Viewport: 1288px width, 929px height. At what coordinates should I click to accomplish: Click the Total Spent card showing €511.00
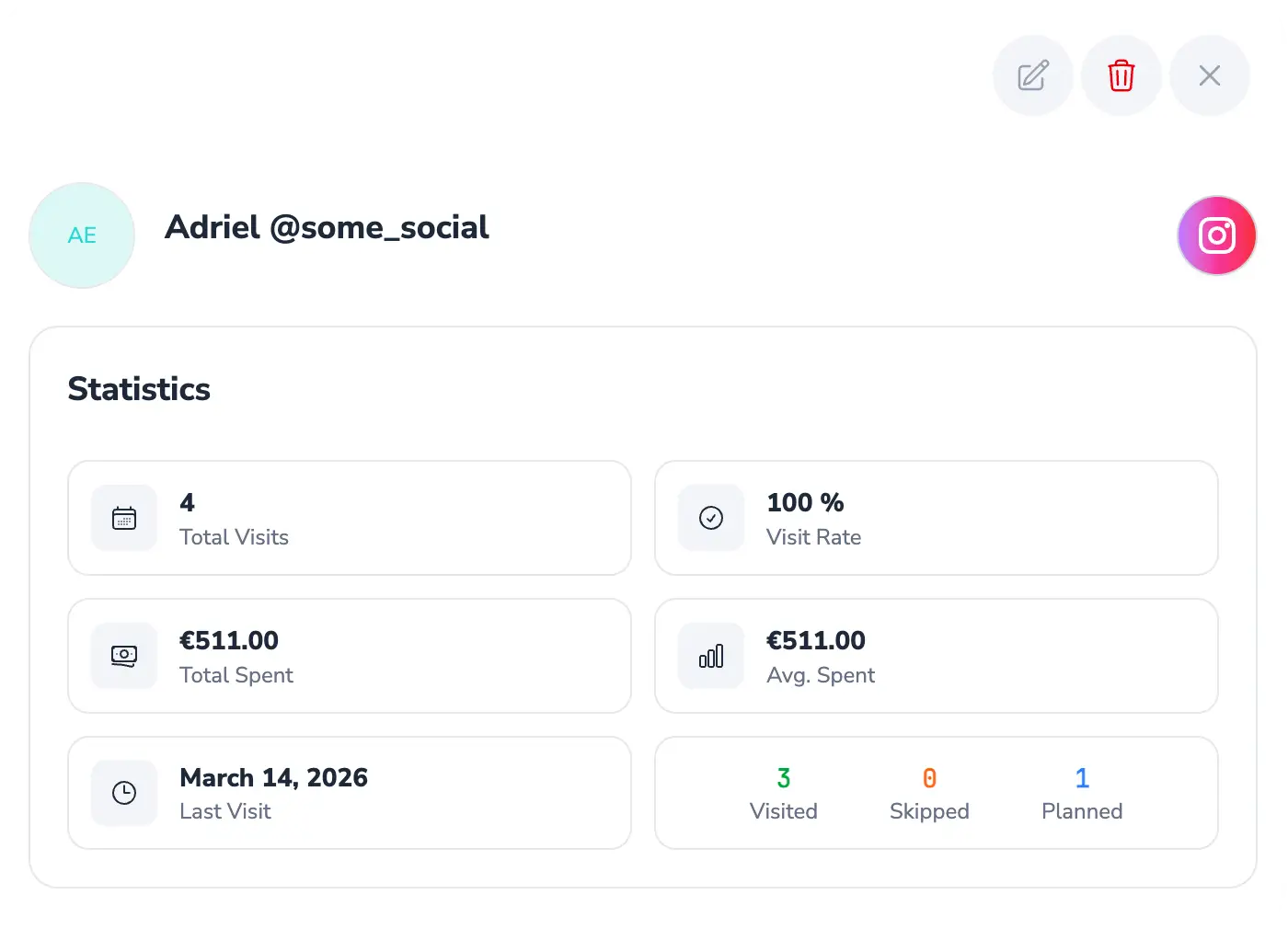tap(350, 656)
